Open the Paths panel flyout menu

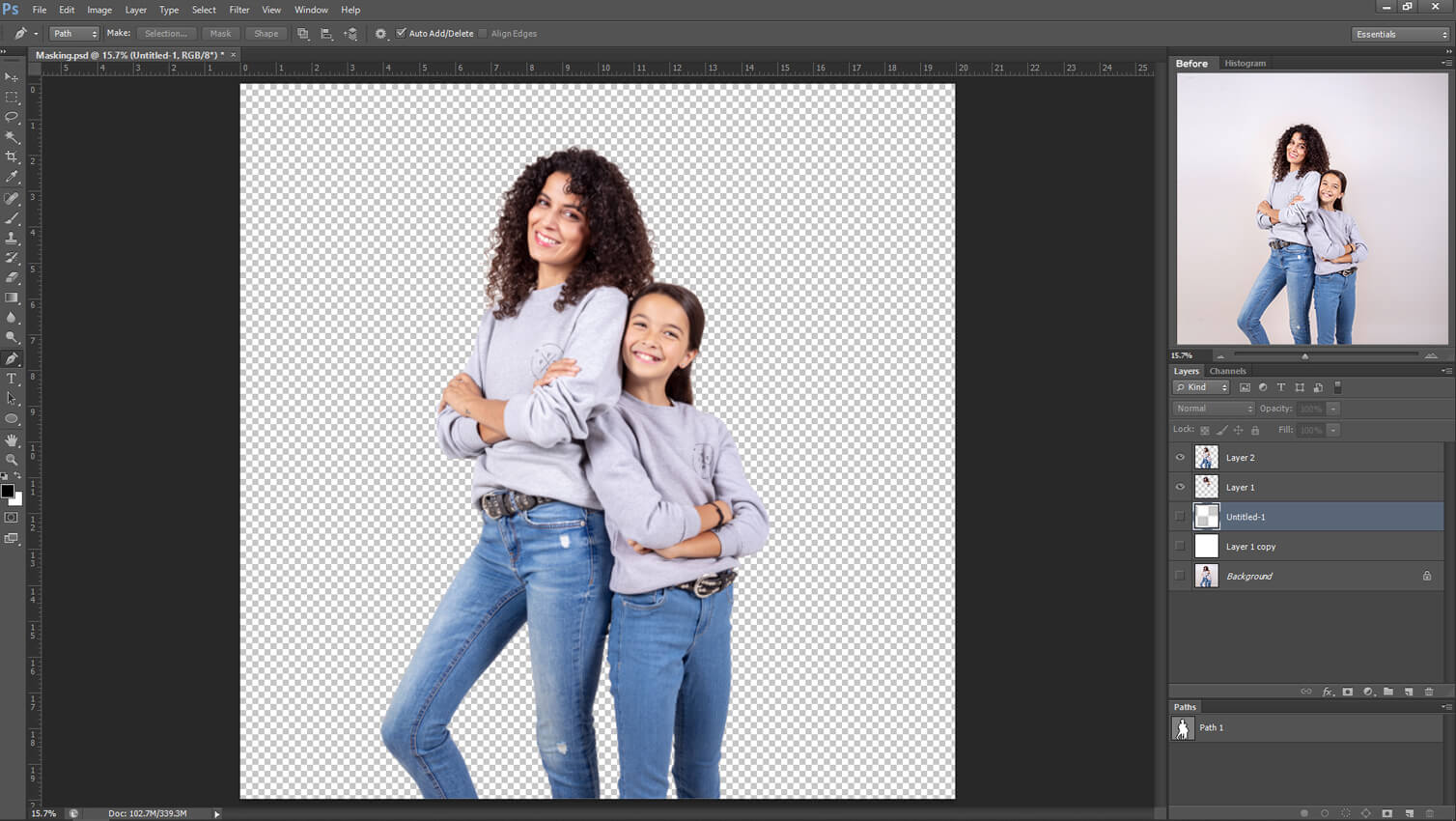pyautogui.click(x=1446, y=707)
